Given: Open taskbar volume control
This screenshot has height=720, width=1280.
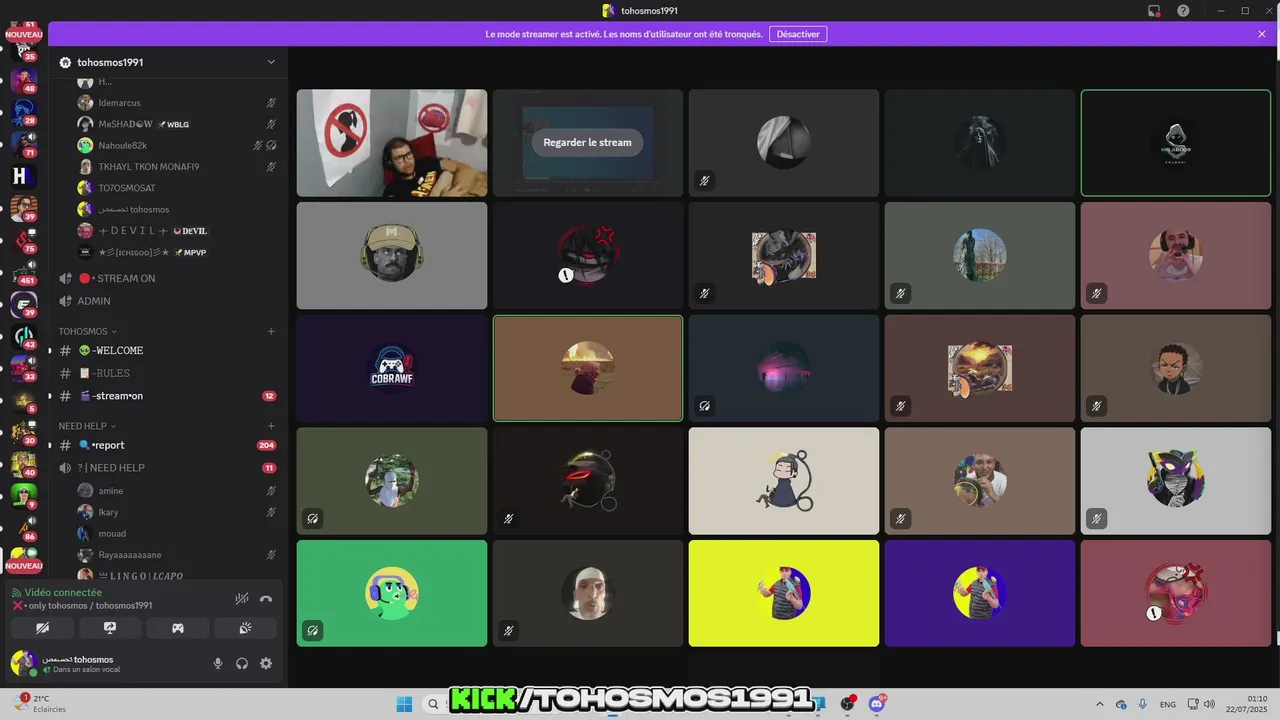Looking at the screenshot, I should click(x=1209, y=704).
